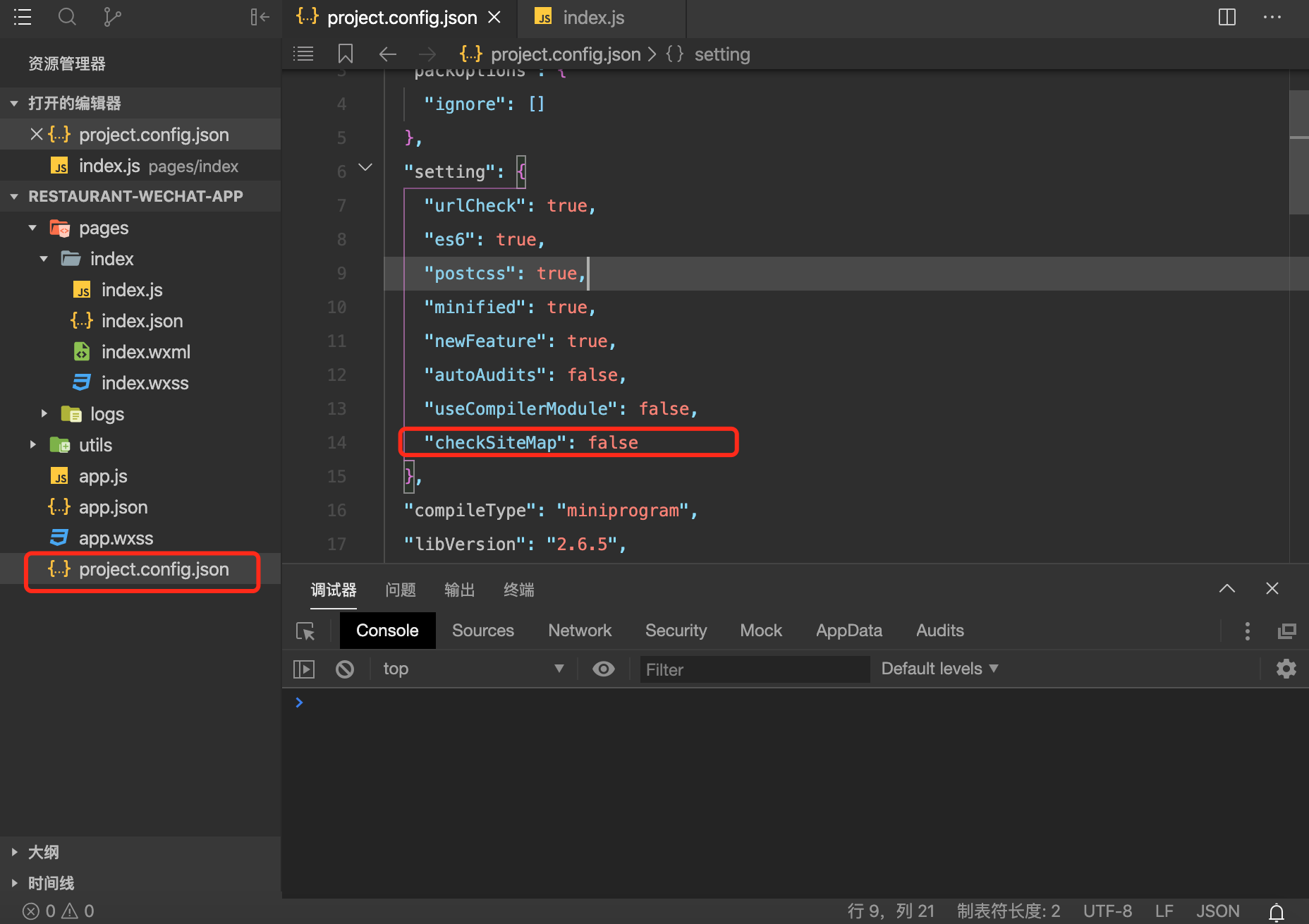The image size is (1309, 924).
Task: Select the Console devtools tab
Action: coord(387,631)
